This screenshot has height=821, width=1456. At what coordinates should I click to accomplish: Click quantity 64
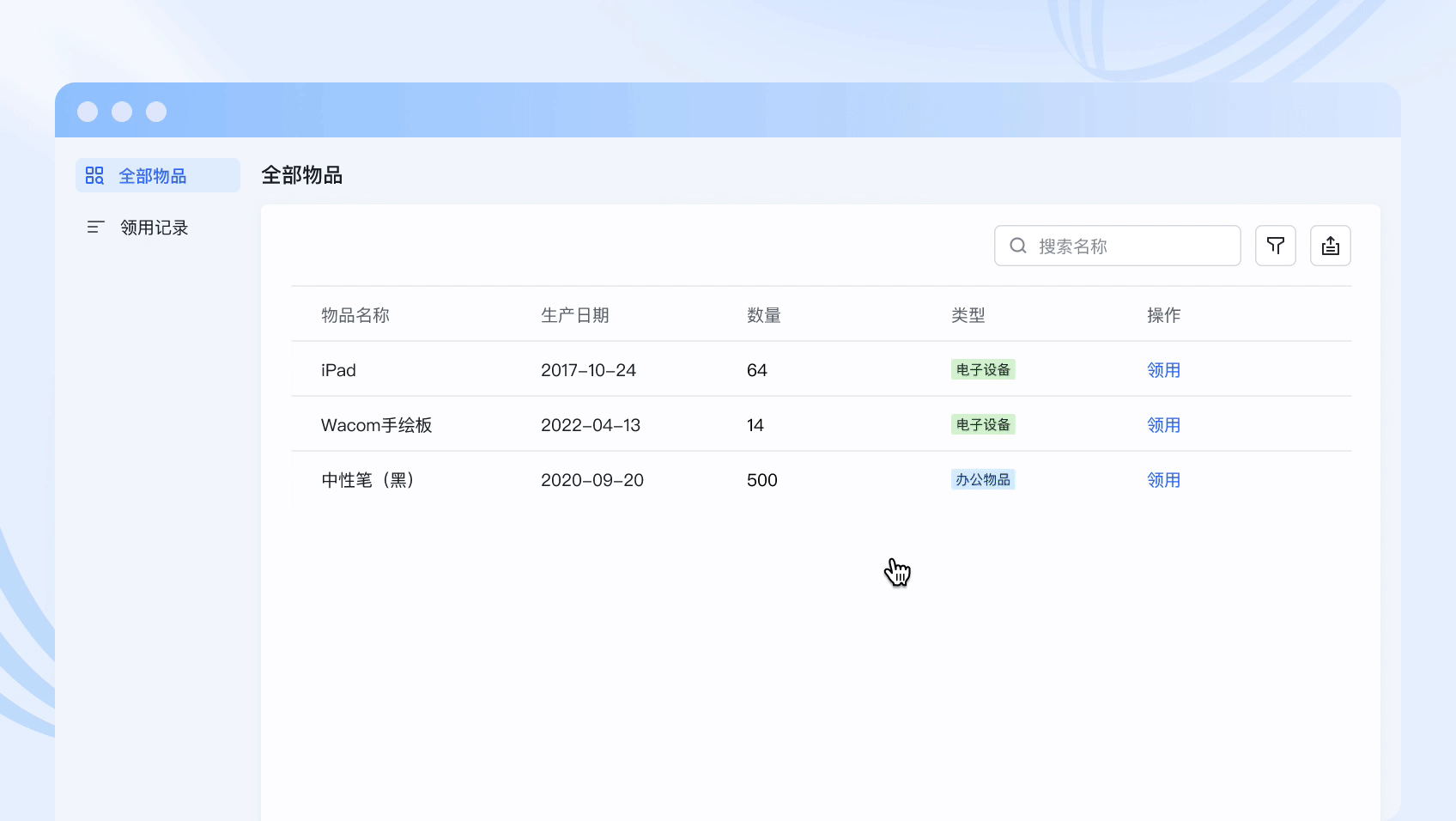click(757, 370)
